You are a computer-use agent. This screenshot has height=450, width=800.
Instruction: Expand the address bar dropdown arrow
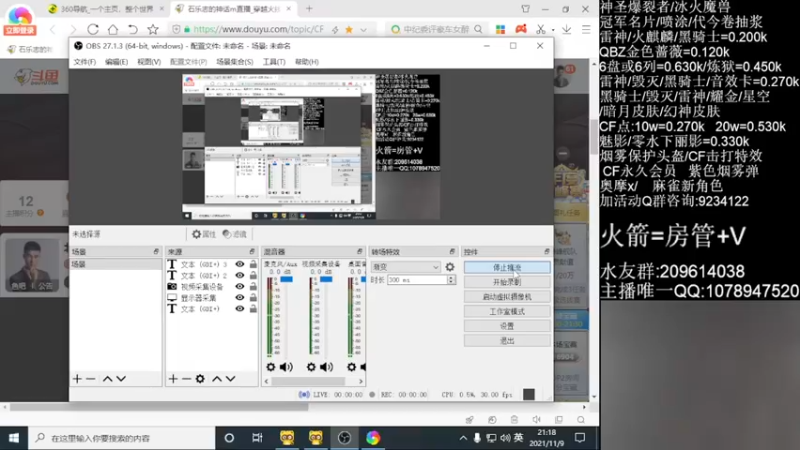(x=363, y=30)
